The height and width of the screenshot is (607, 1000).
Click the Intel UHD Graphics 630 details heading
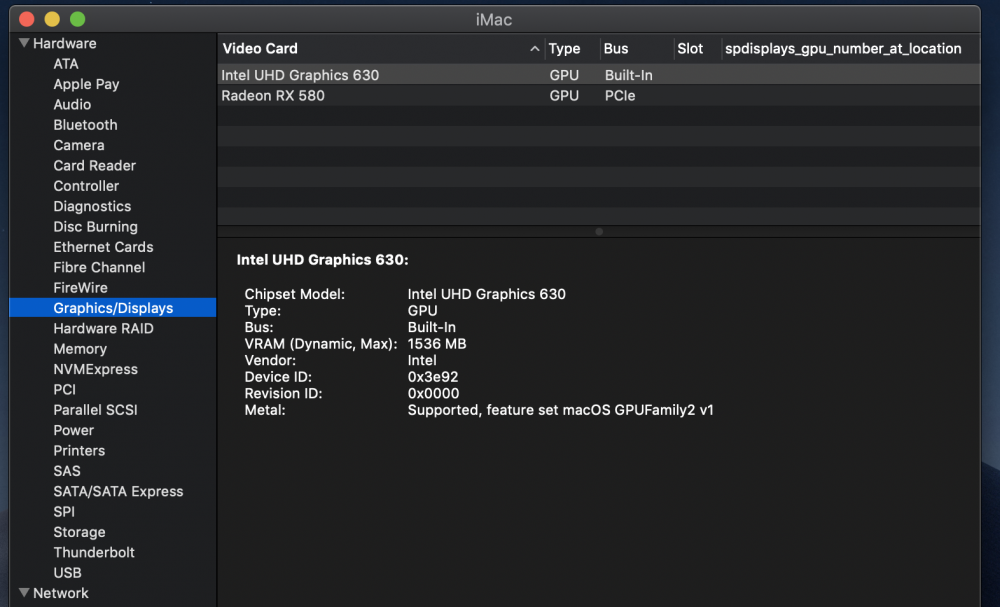(322, 260)
